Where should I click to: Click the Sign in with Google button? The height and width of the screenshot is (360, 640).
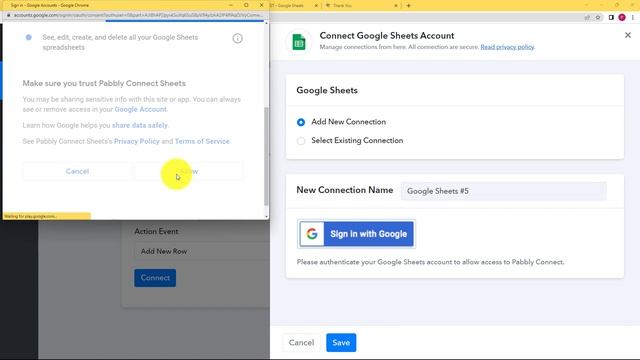pyautogui.click(x=356, y=234)
